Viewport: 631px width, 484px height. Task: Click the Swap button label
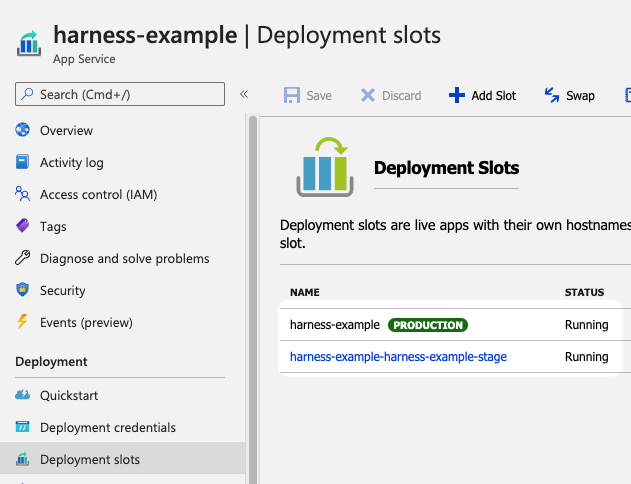[580, 96]
